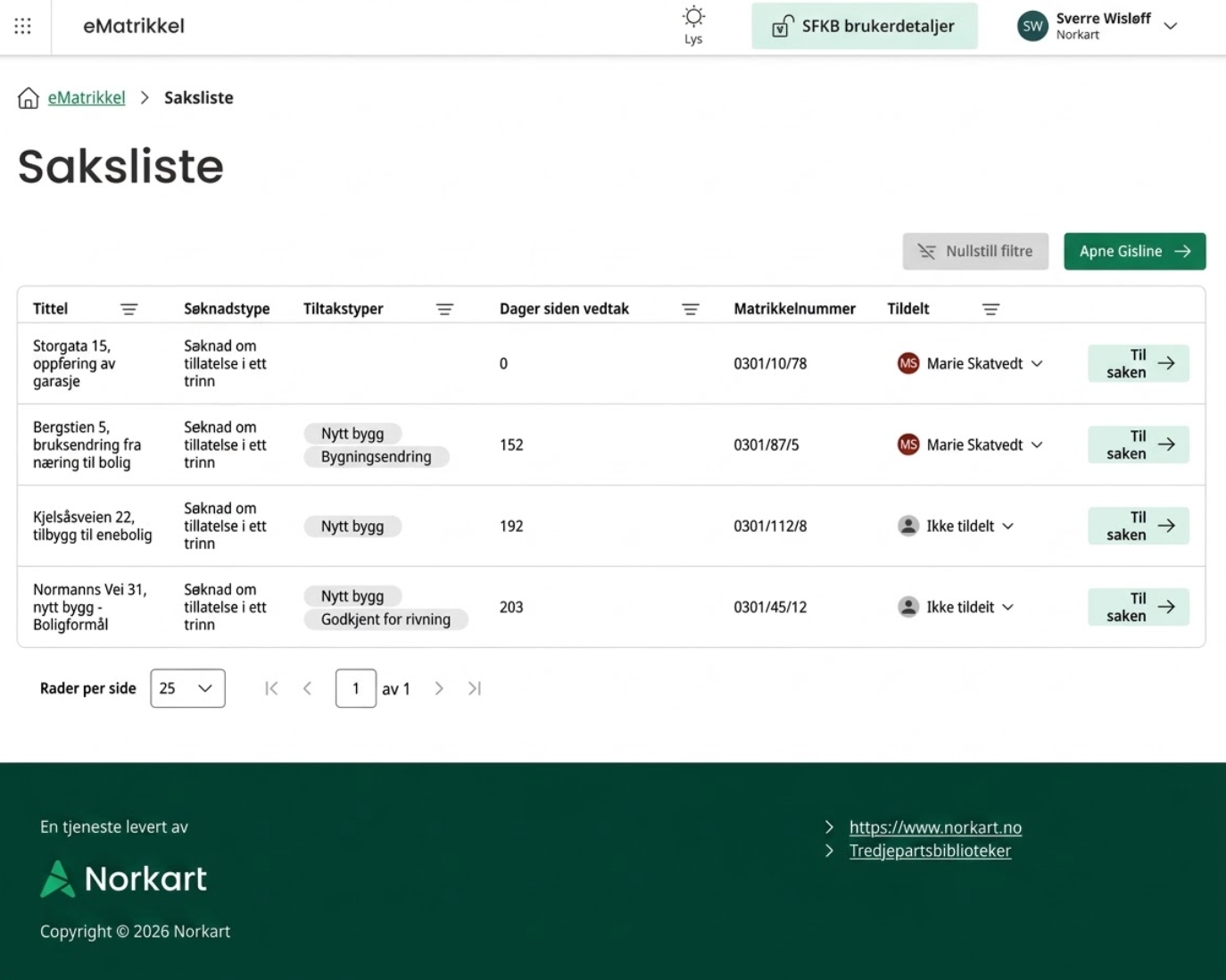Click Nullstill filtre button
This screenshot has width=1226, height=980.
(x=975, y=252)
